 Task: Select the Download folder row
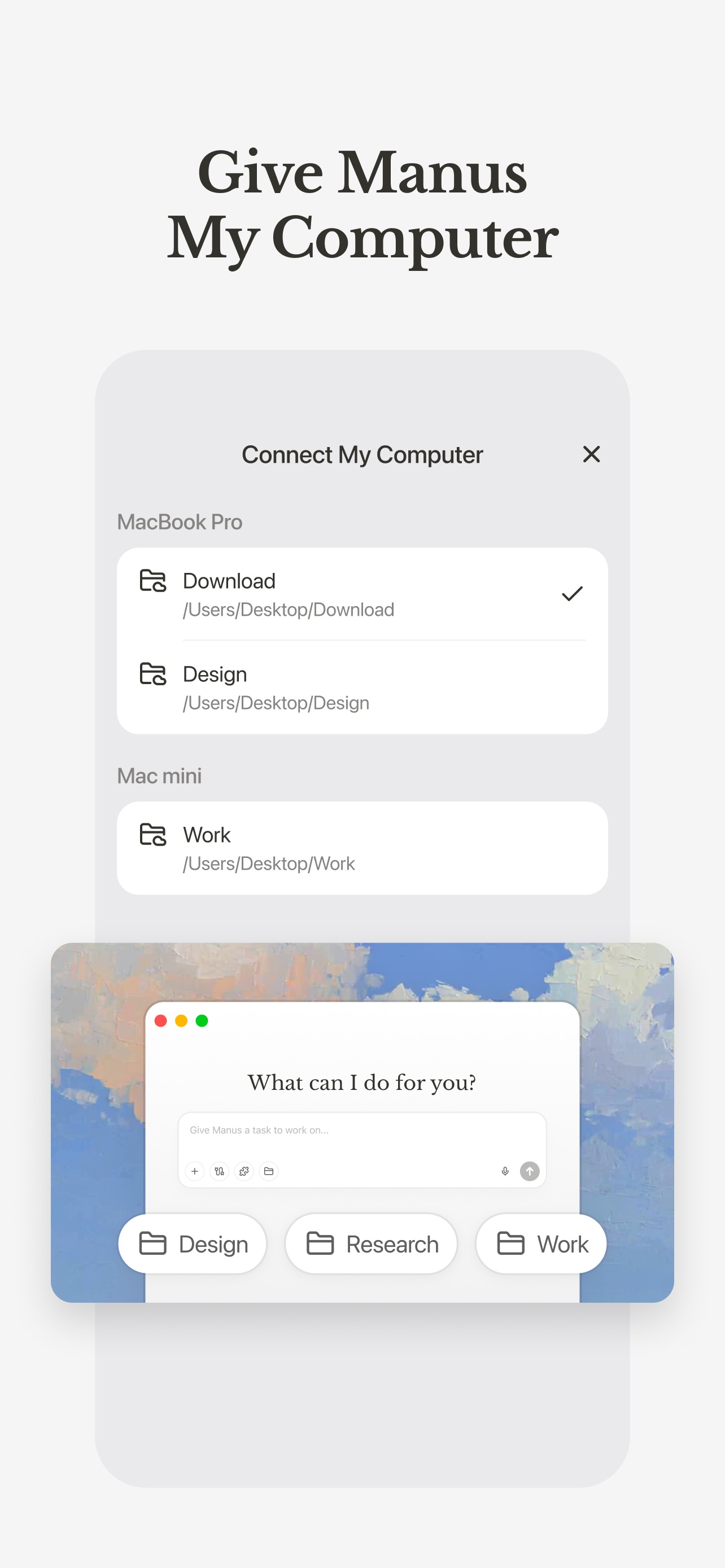(362, 594)
